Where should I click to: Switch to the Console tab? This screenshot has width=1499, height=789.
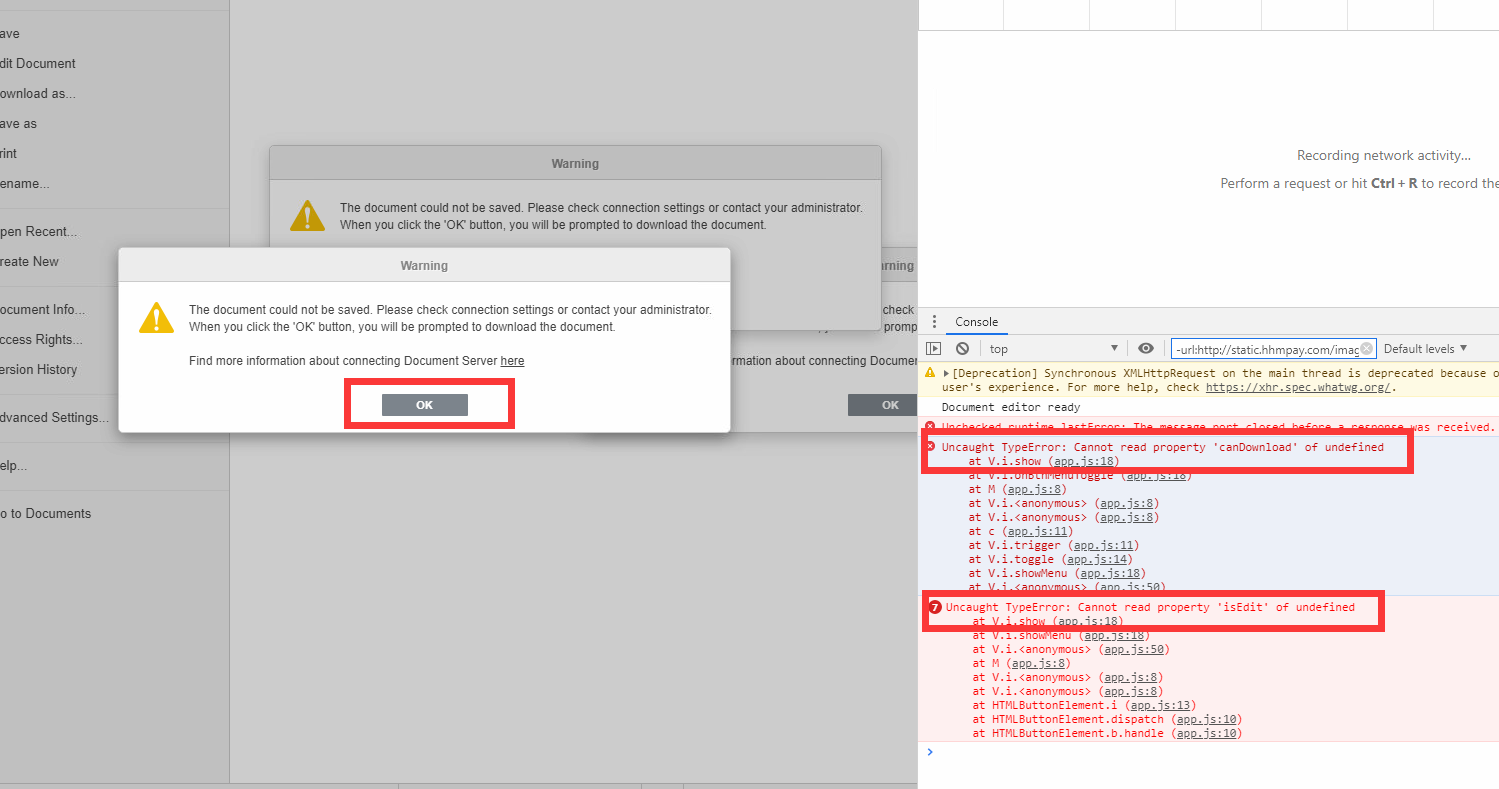[x=975, y=321]
